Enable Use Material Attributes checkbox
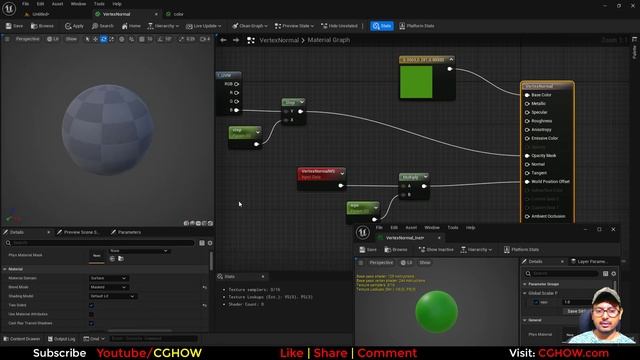Image resolution: width=640 pixels, height=360 pixels. tap(91, 314)
